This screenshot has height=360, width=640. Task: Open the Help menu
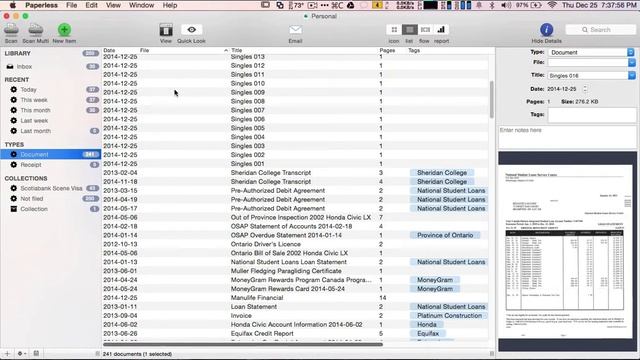point(170,5)
